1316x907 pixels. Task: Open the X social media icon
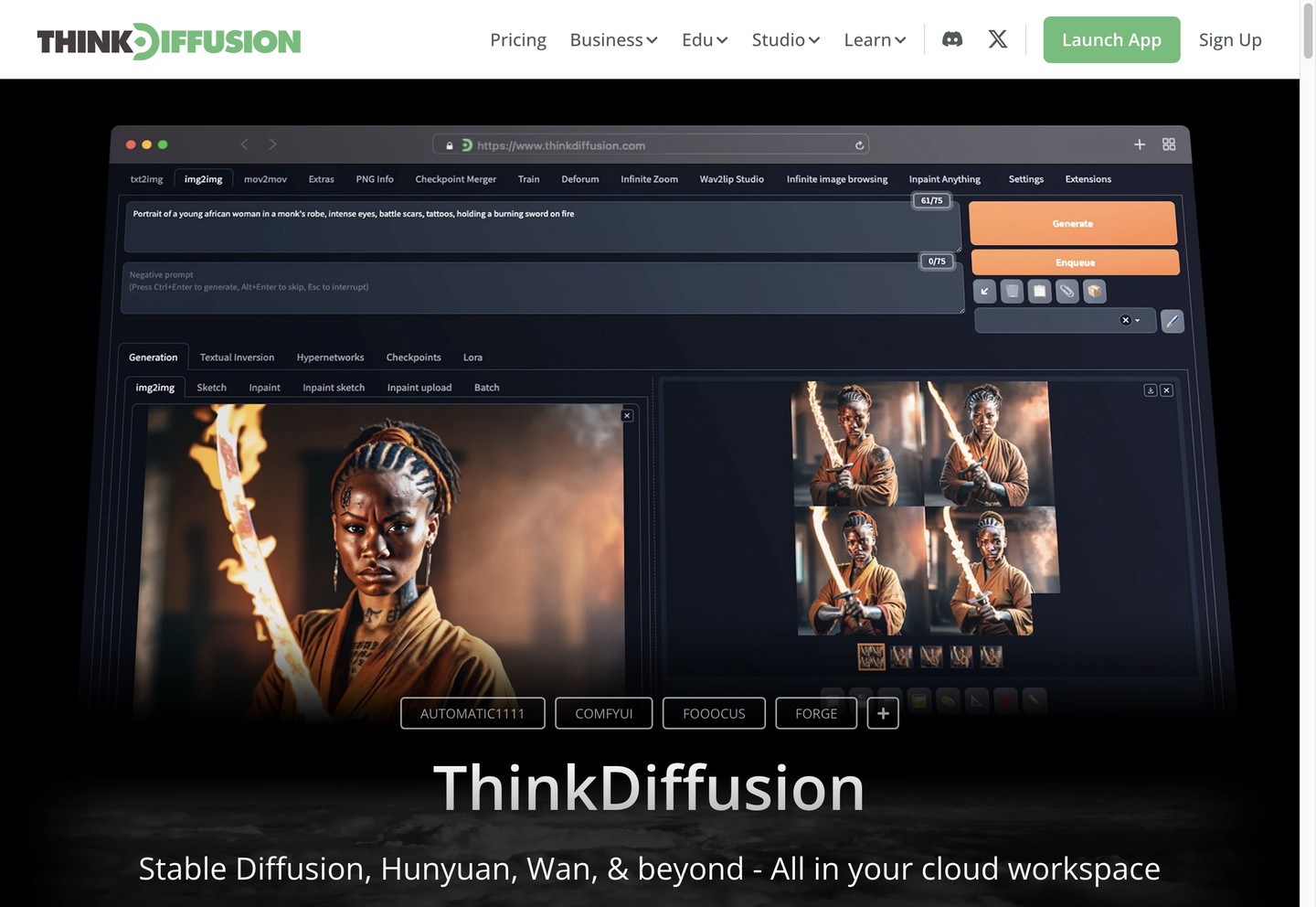(998, 39)
